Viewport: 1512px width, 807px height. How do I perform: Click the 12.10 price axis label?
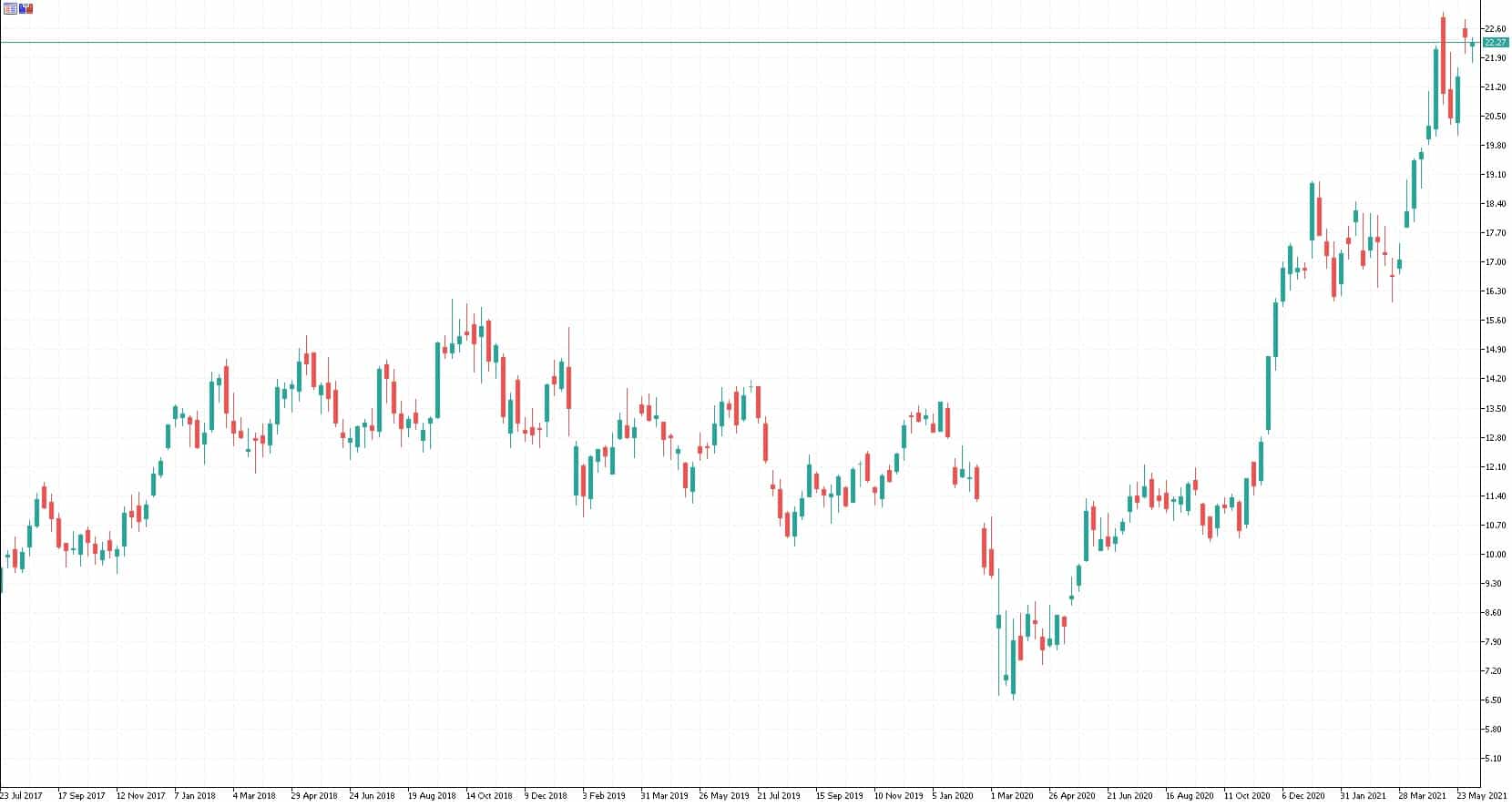(x=1495, y=467)
